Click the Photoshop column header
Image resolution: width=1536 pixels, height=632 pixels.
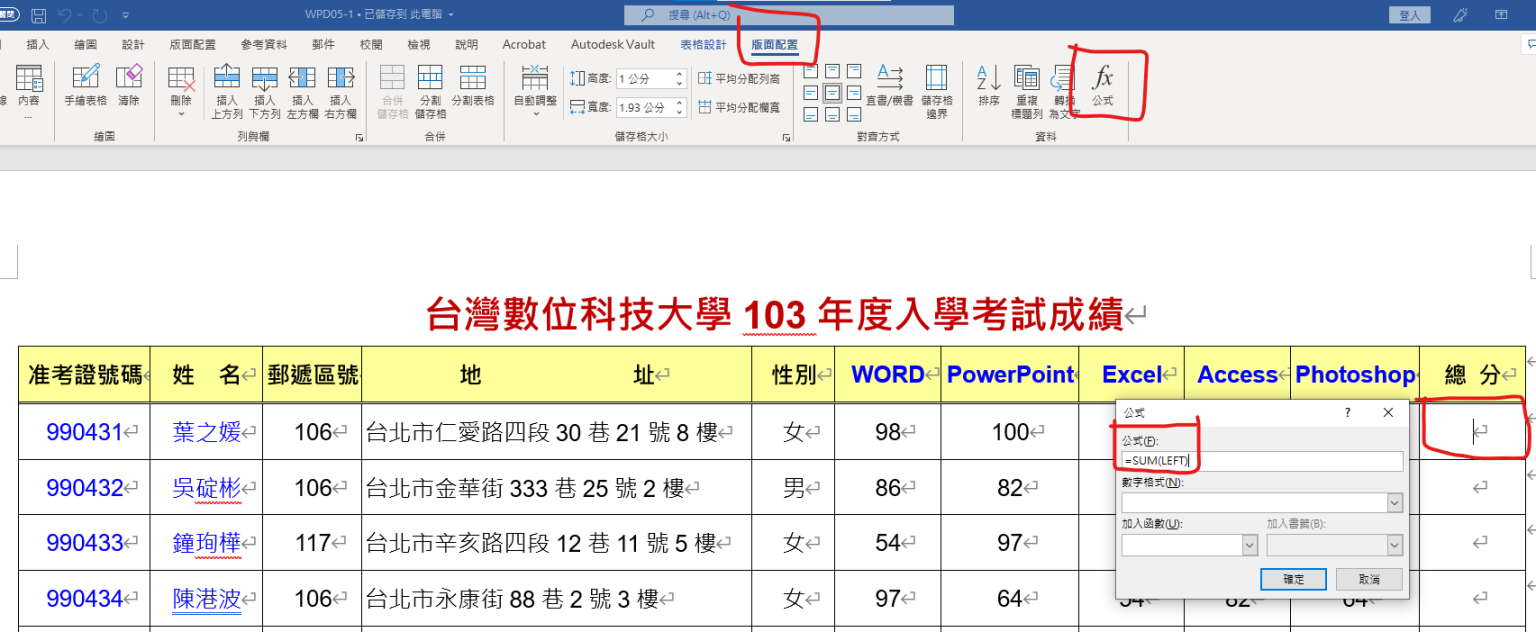coord(1354,375)
